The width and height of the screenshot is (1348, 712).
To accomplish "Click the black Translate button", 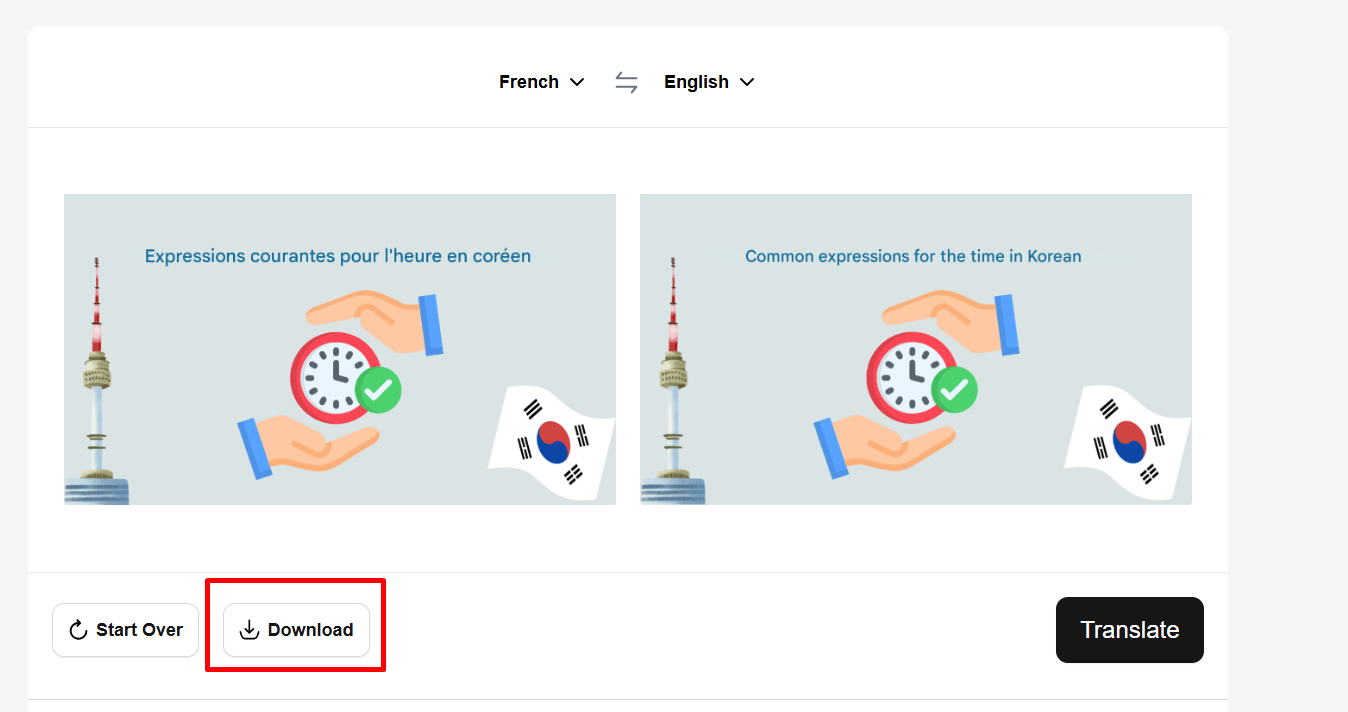I will (x=1130, y=630).
